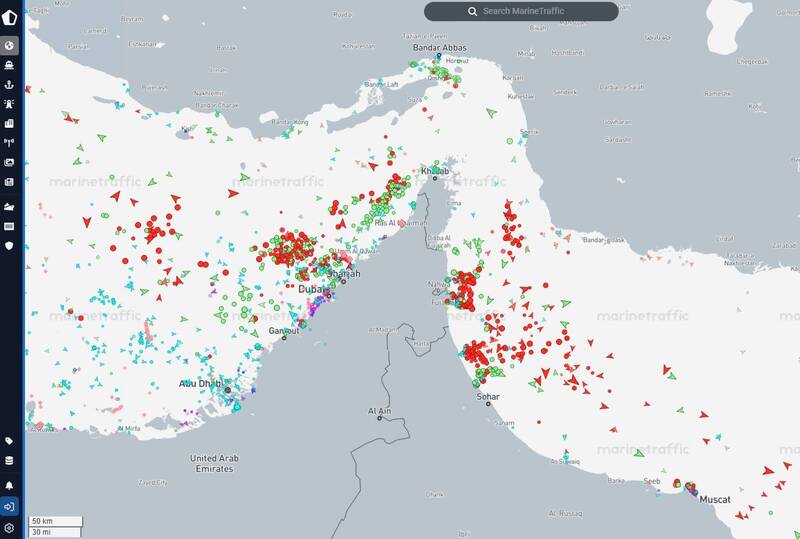
Task: Open the settings gear in sidebar
Action: pos(10,527)
